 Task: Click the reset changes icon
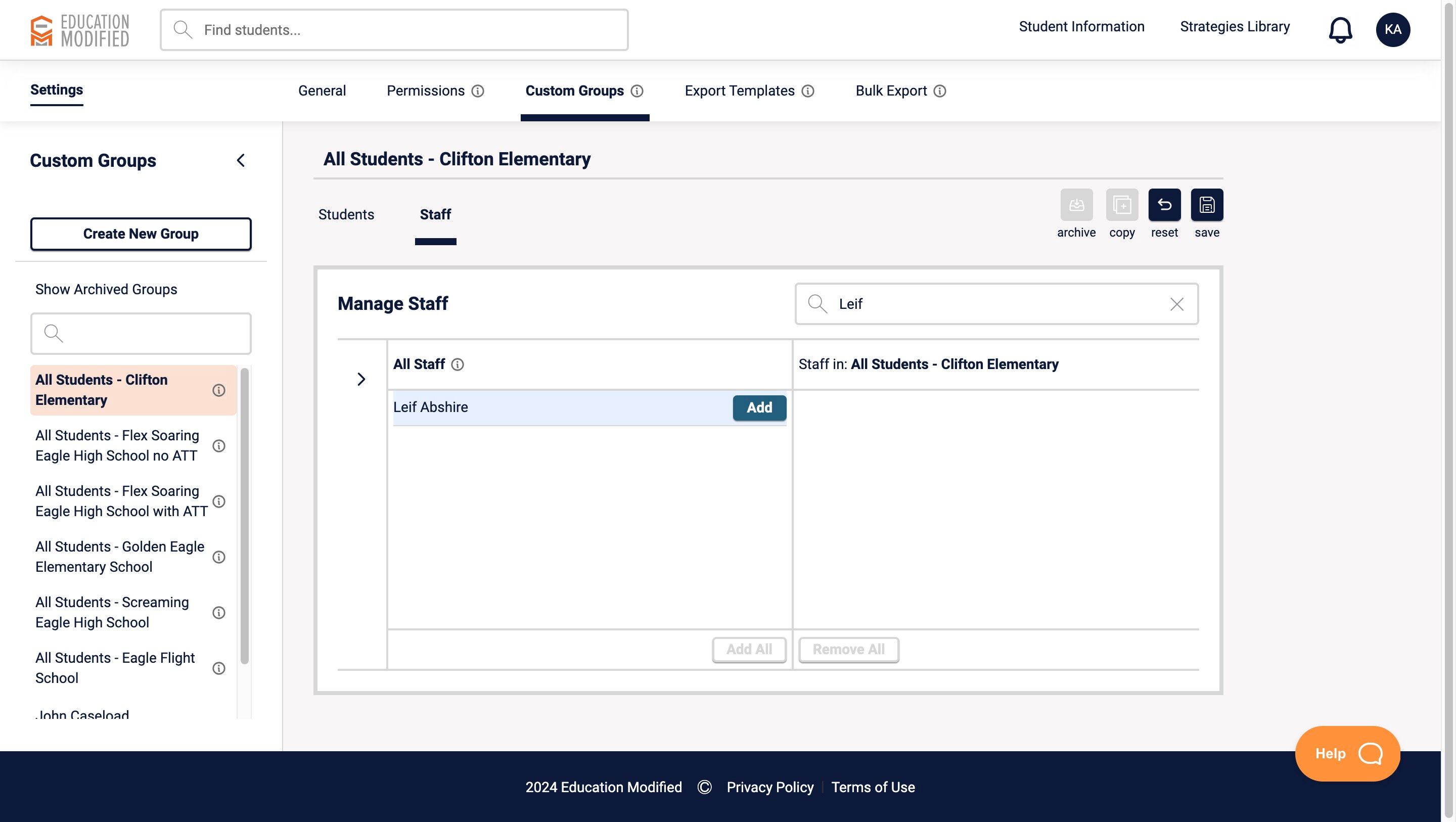pyautogui.click(x=1164, y=205)
